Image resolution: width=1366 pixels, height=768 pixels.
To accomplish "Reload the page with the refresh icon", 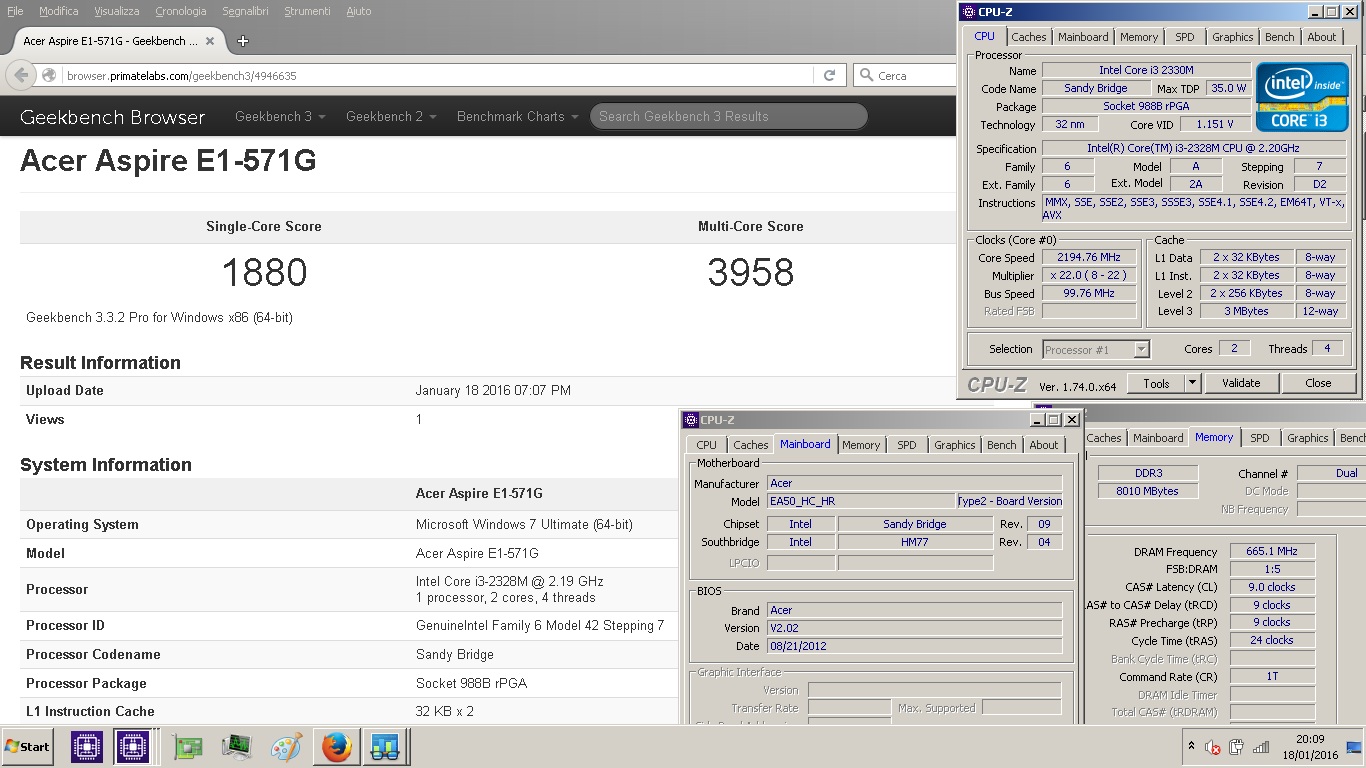I will [x=829, y=75].
